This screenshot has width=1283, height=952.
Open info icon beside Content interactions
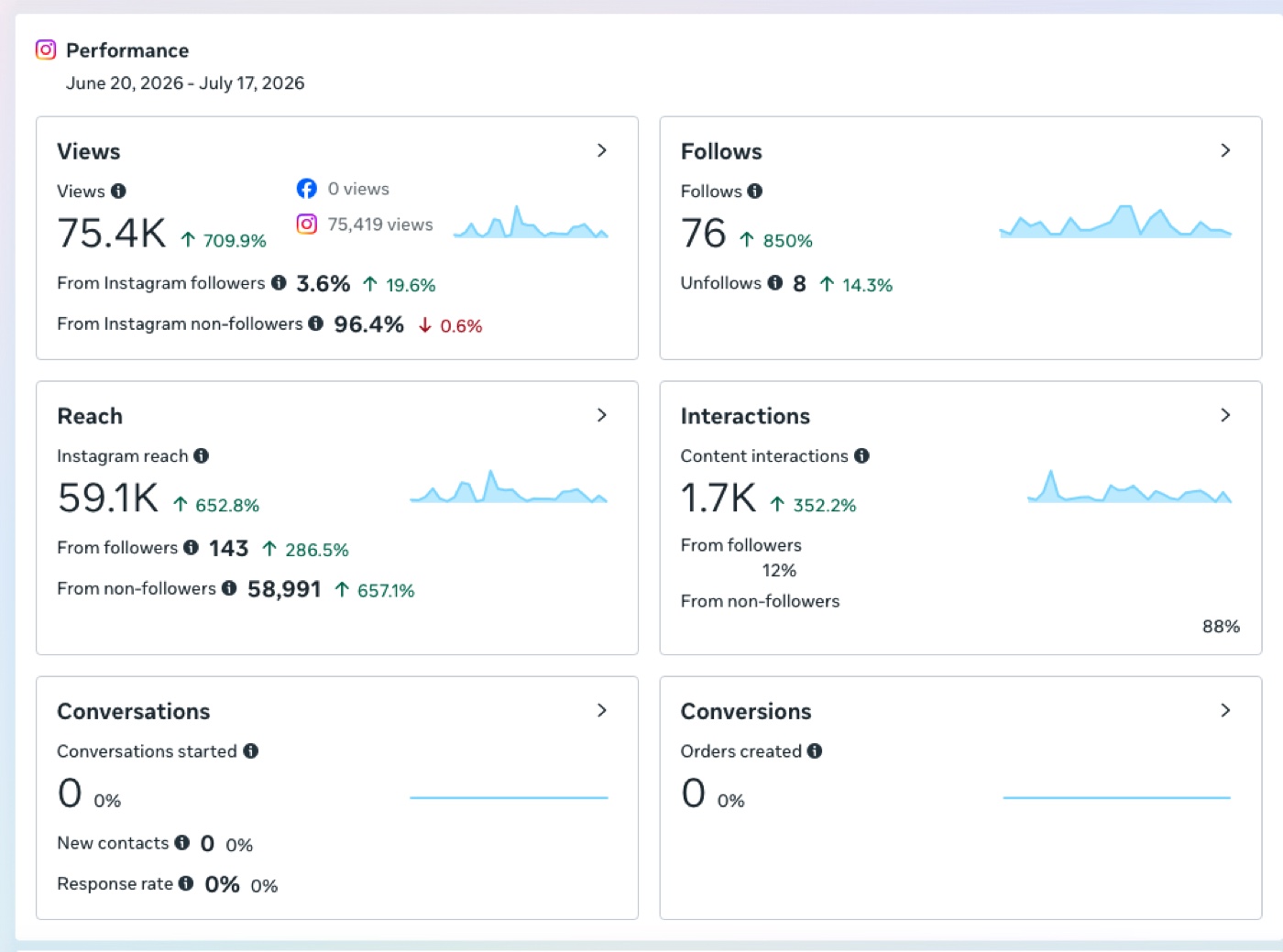coord(861,455)
